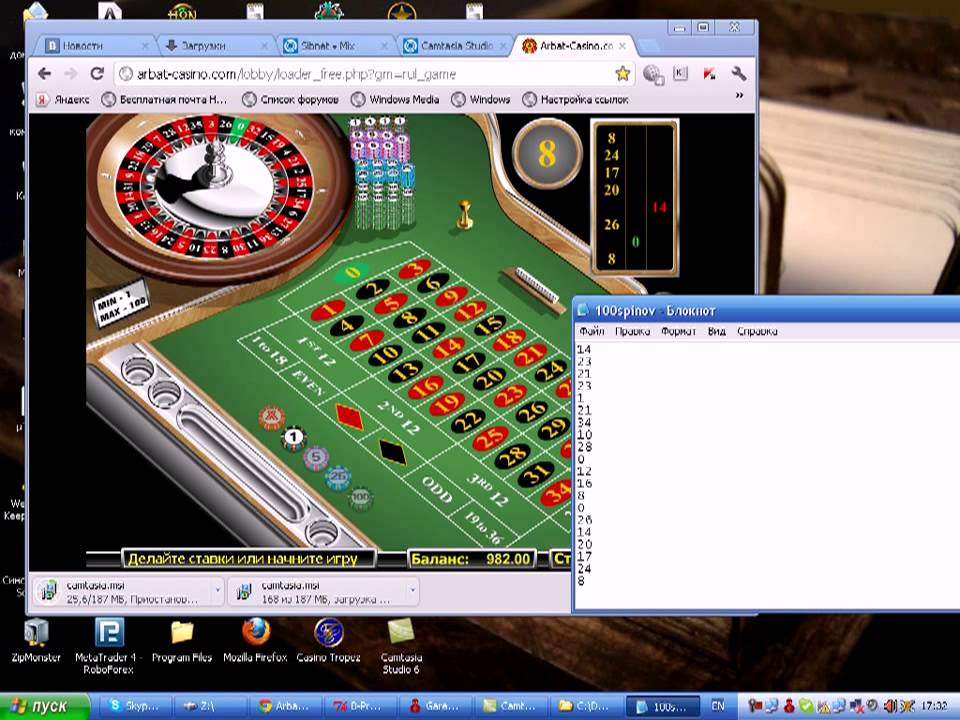Place bet on green 0
Image resolution: width=960 pixels, height=720 pixels.
[x=351, y=272]
